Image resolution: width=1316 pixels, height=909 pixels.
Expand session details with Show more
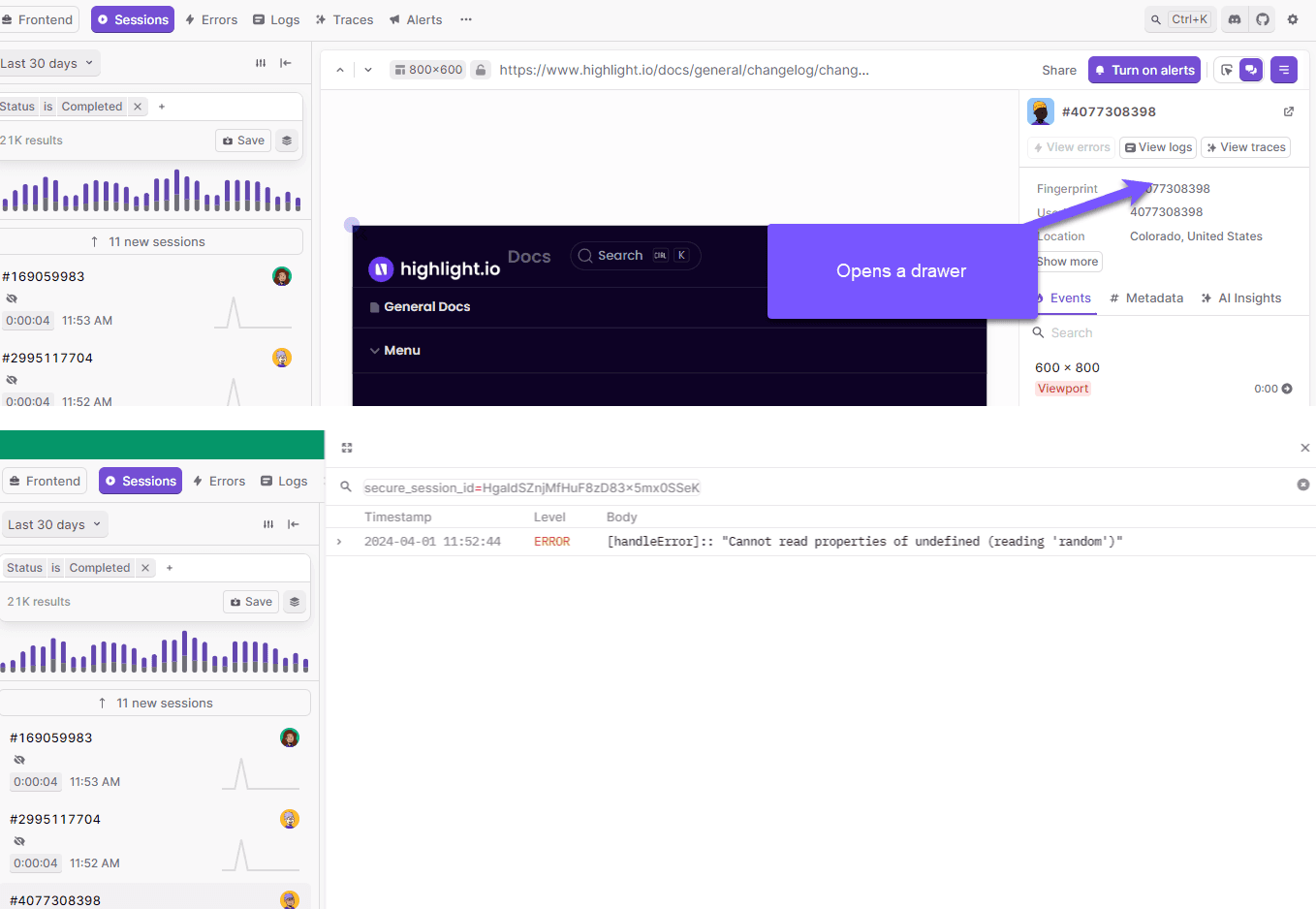pos(1068,262)
